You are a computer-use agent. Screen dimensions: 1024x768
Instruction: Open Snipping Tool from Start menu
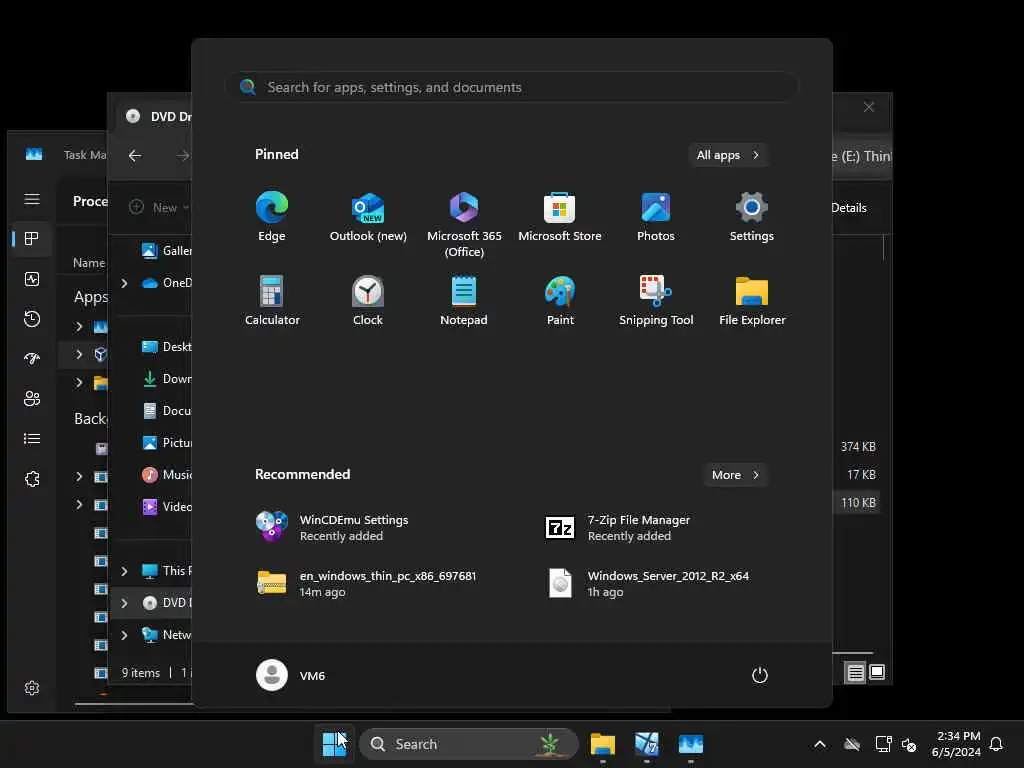click(x=656, y=300)
